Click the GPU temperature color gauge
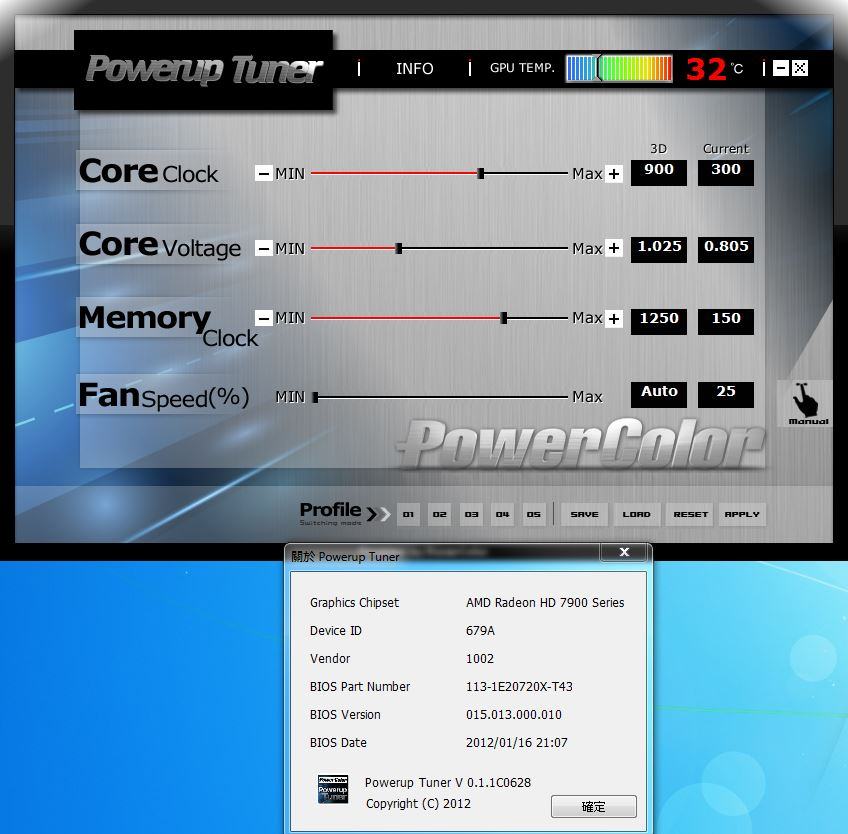This screenshot has width=848, height=834. (x=619, y=69)
